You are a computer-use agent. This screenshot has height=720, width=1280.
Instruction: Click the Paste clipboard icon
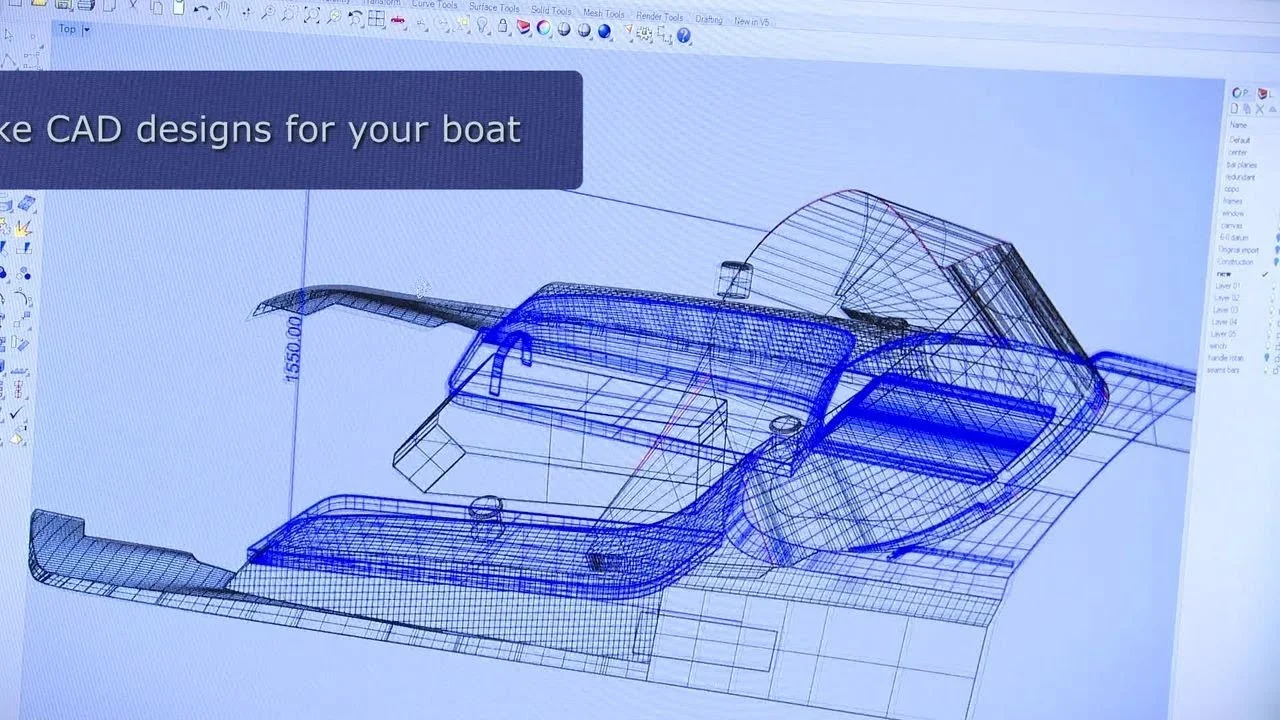tap(179, 7)
